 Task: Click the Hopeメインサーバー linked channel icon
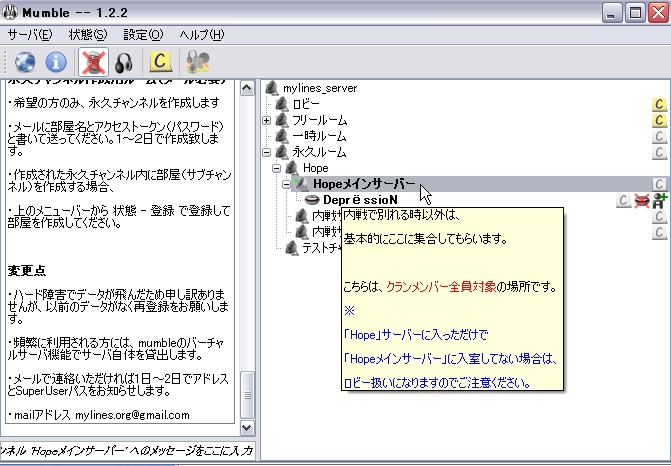point(301,184)
